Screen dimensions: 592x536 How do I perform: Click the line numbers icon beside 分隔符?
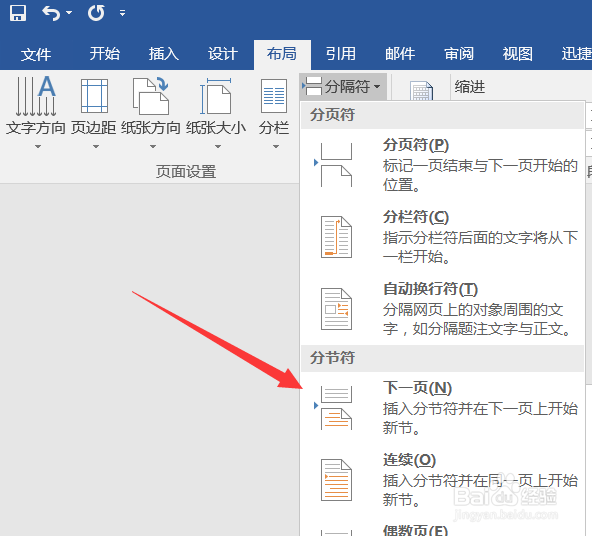point(421,91)
